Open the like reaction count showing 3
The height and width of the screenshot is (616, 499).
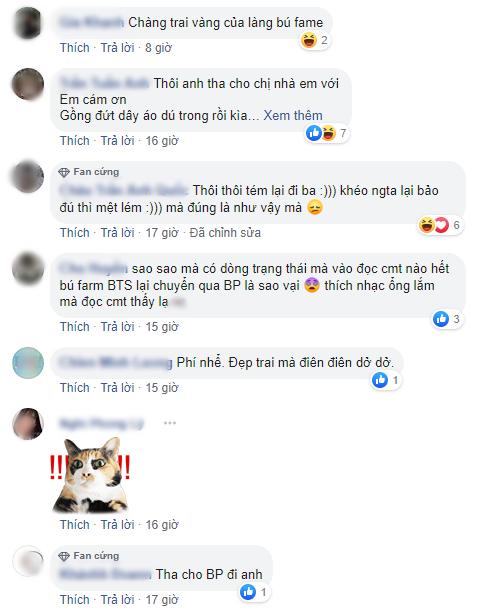pos(447,319)
